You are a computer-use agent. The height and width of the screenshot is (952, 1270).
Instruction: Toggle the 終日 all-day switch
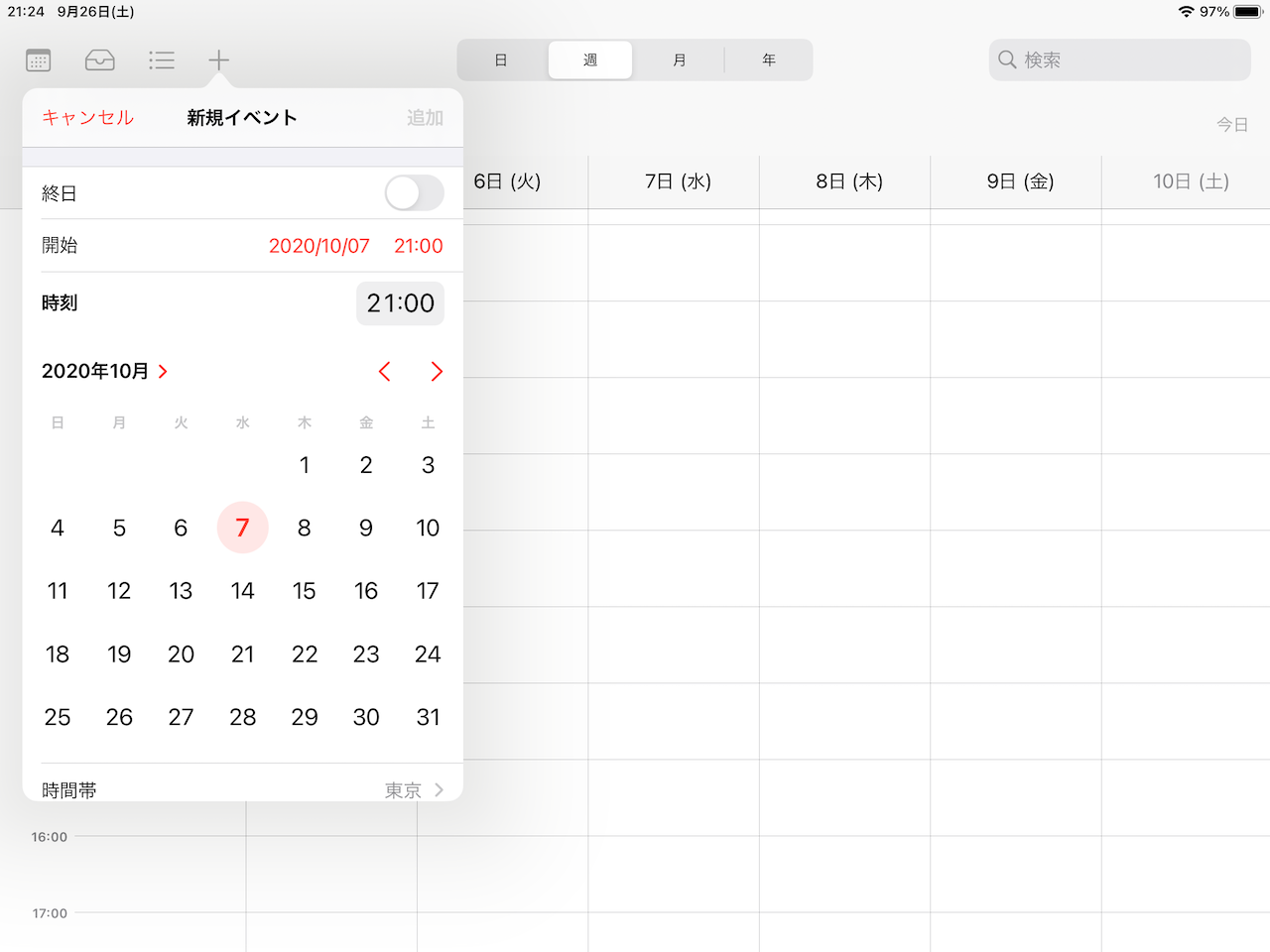pyautogui.click(x=414, y=193)
